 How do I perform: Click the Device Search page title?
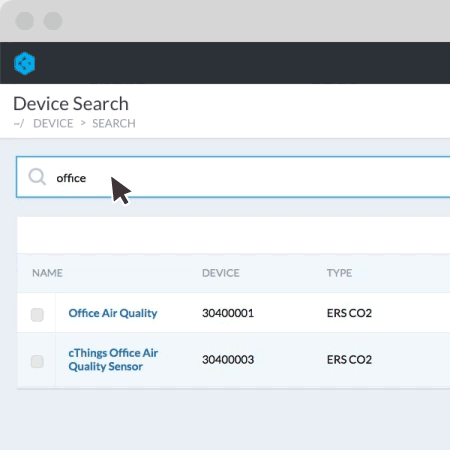71,104
